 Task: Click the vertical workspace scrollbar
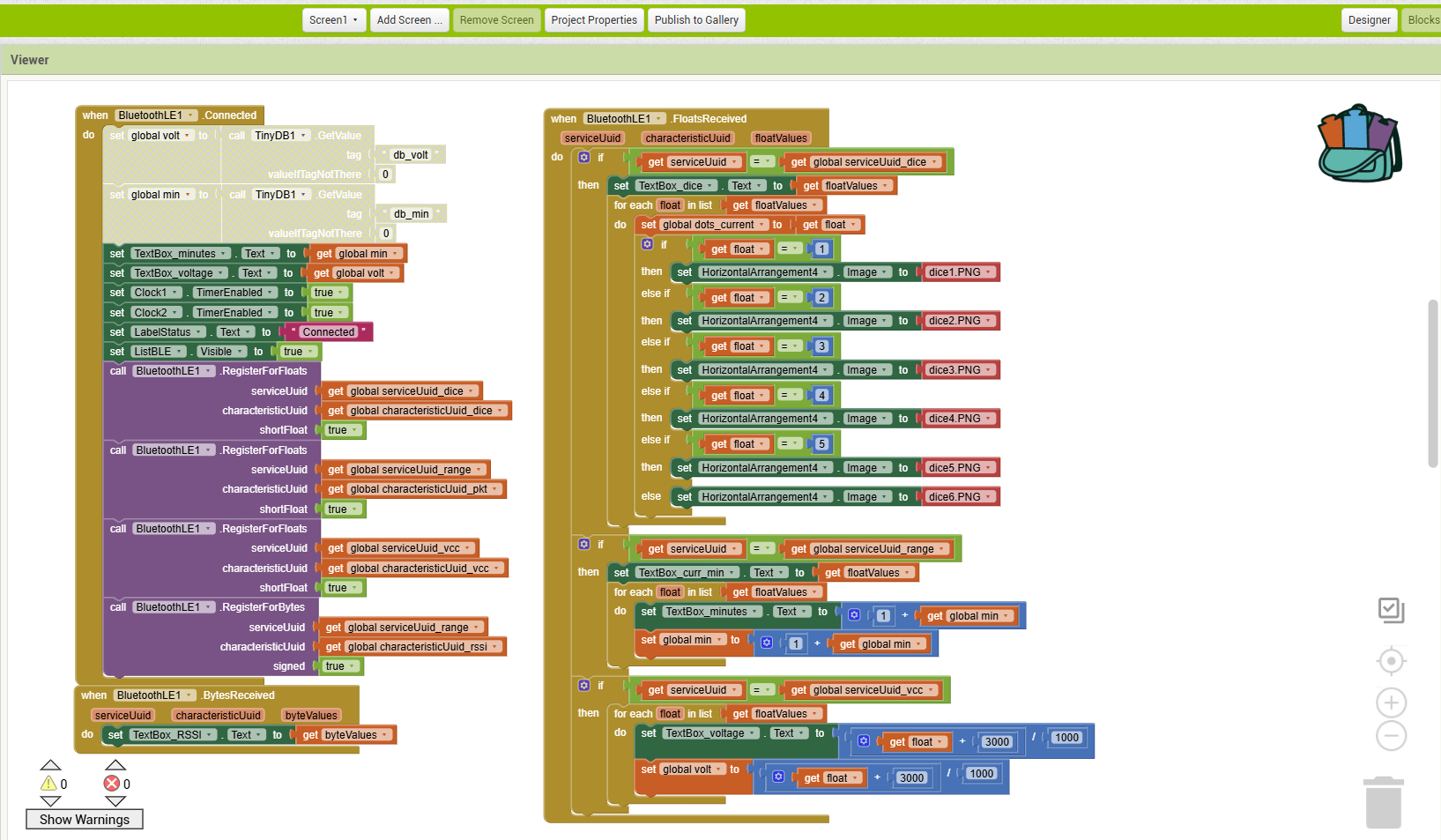1433,383
